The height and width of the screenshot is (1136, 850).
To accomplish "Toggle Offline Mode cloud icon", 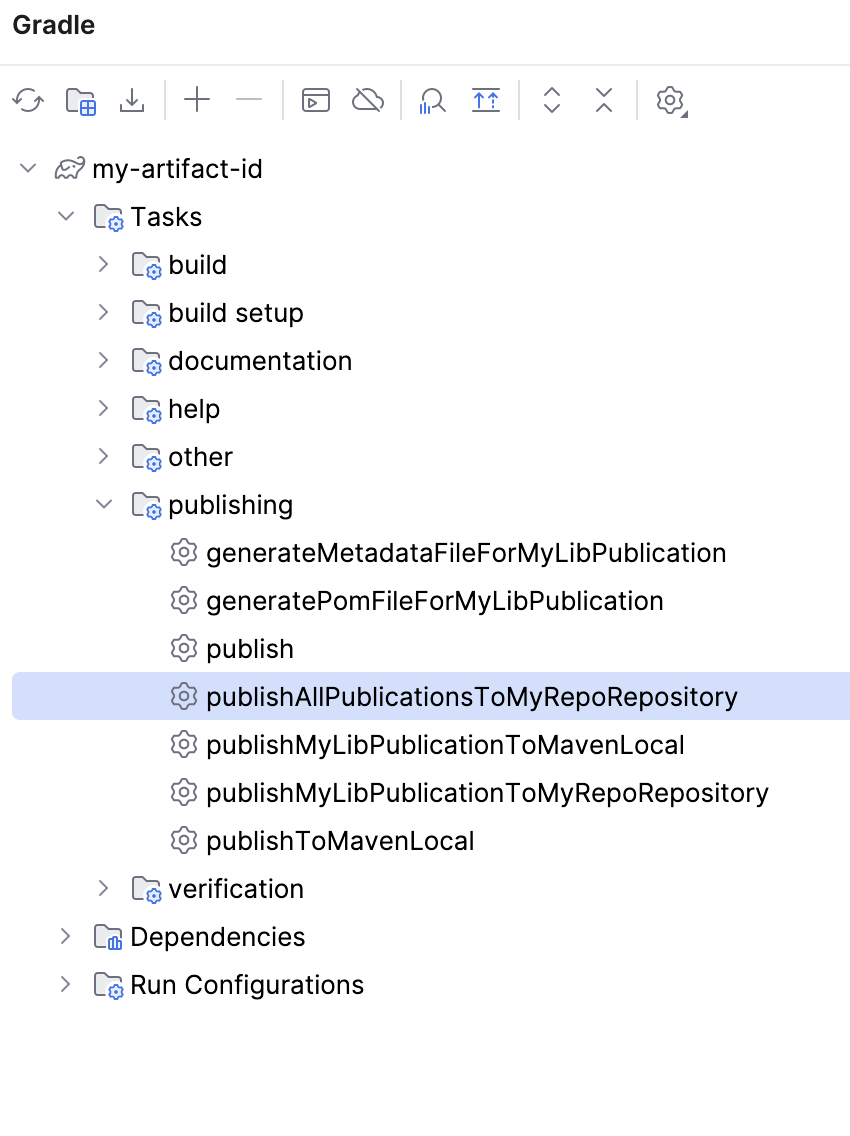I will [368, 100].
